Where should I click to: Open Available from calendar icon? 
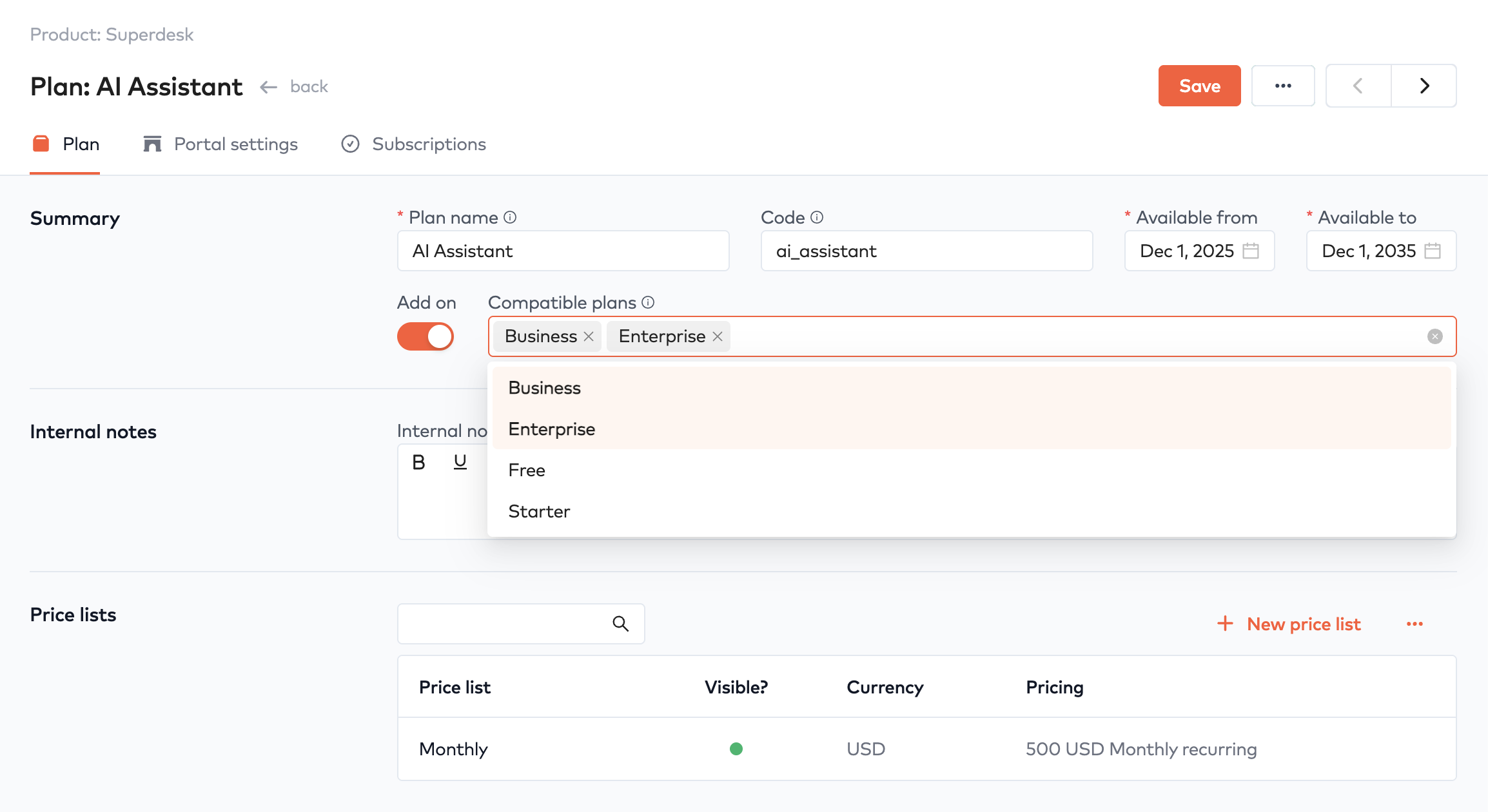tap(1251, 251)
